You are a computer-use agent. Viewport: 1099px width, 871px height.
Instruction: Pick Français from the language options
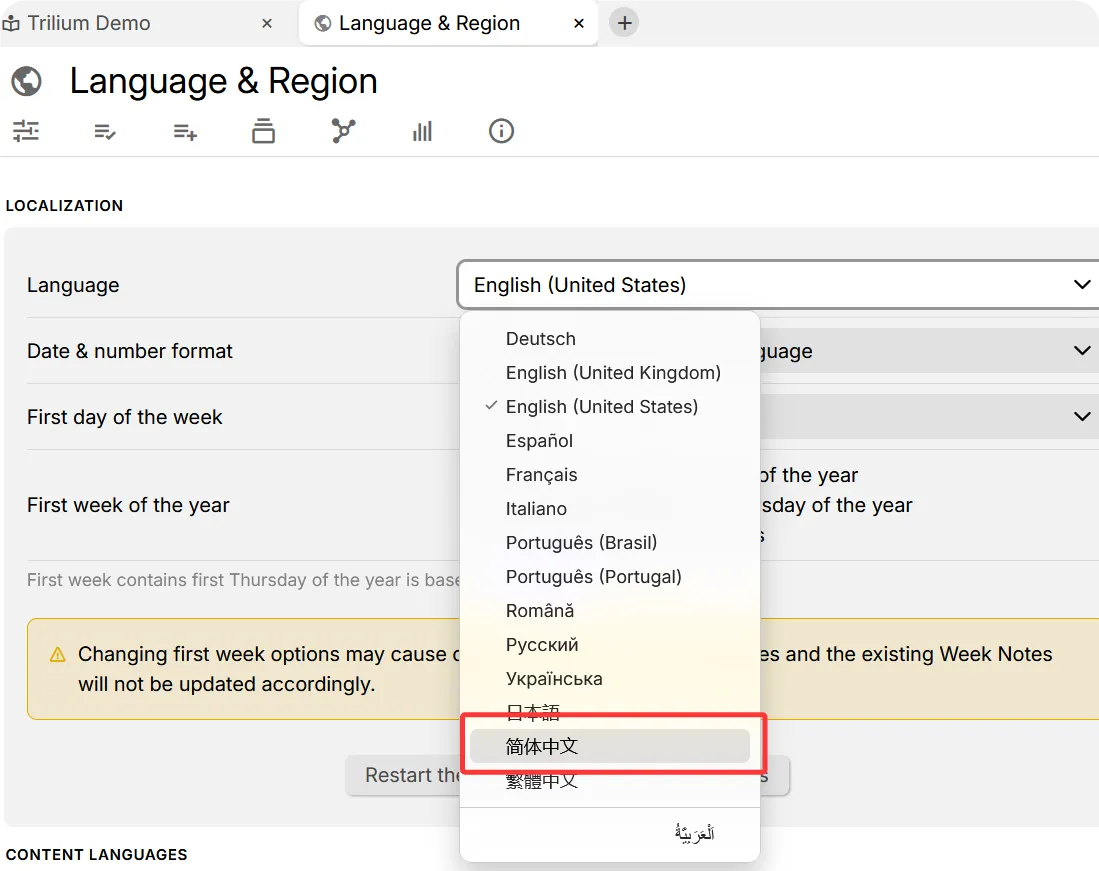541,475
